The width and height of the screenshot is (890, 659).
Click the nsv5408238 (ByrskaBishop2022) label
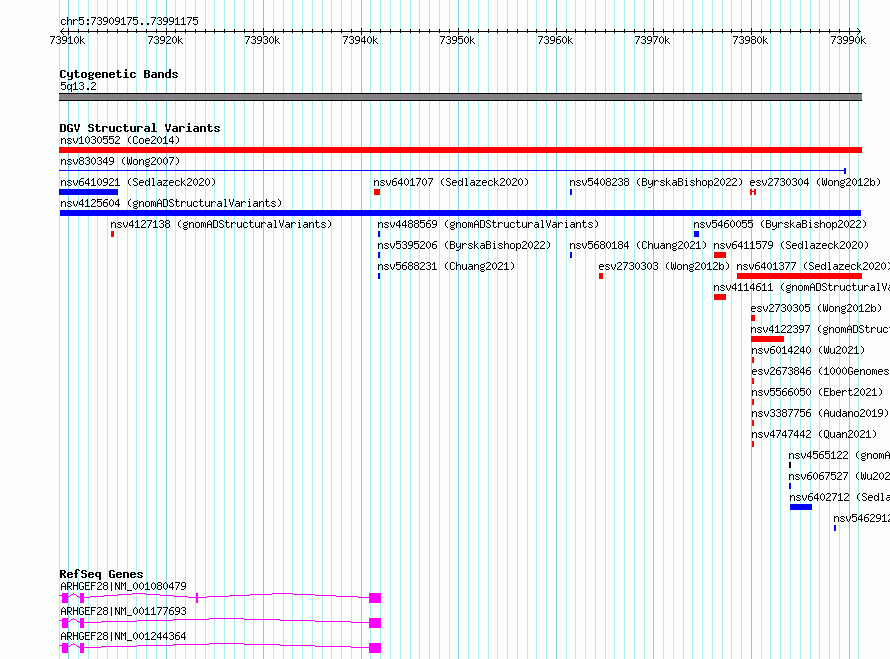656,182
